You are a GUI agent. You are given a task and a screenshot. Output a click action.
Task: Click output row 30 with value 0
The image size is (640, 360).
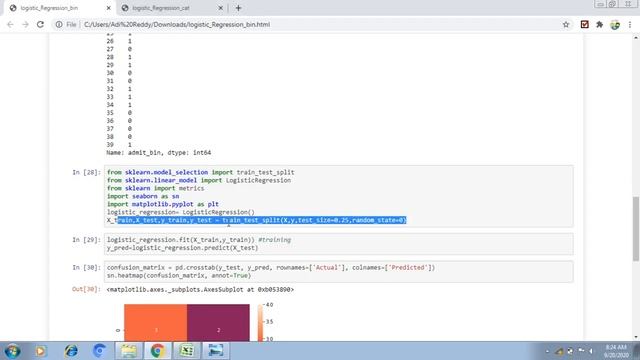[119, 73]
